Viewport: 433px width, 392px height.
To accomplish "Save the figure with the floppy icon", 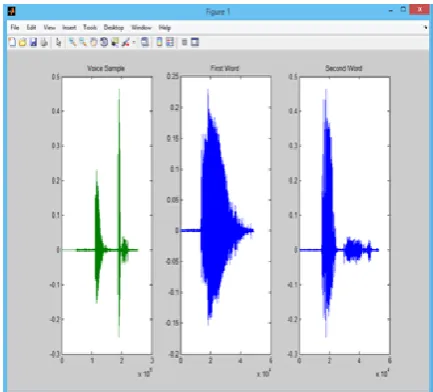I will [x=33, y=42].
